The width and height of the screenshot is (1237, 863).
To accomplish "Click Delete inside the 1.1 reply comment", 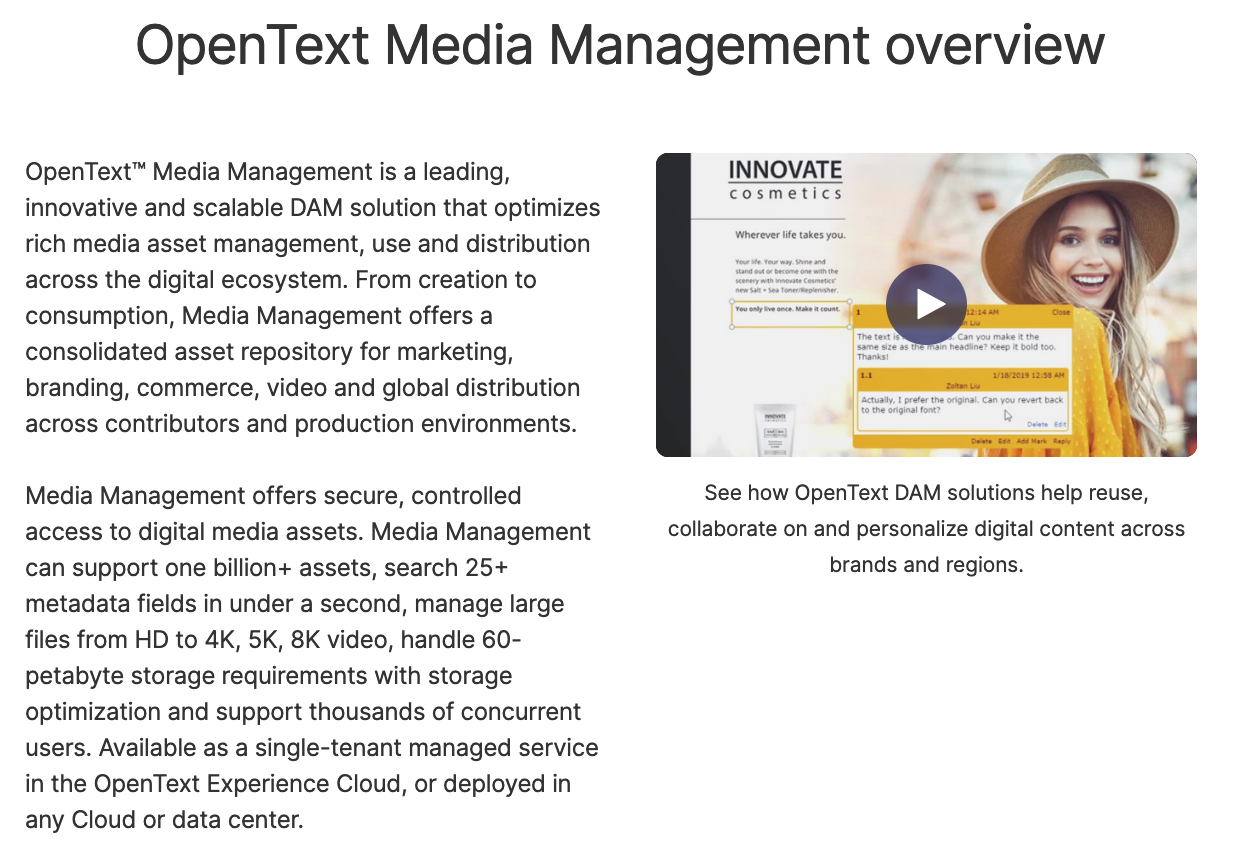I will (1037, 424).
